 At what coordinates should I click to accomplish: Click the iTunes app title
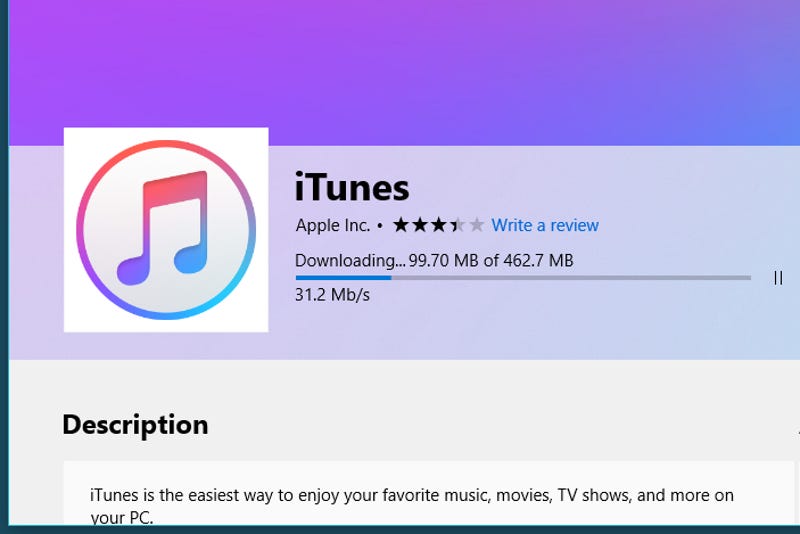tap(352, 187)
